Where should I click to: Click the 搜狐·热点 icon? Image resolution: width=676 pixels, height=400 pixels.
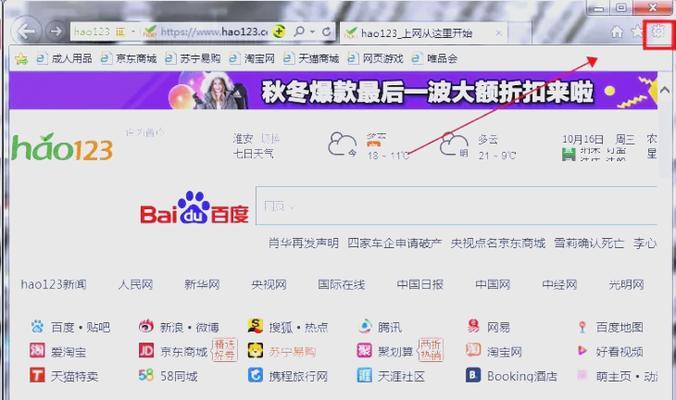[x=255, y=326]
